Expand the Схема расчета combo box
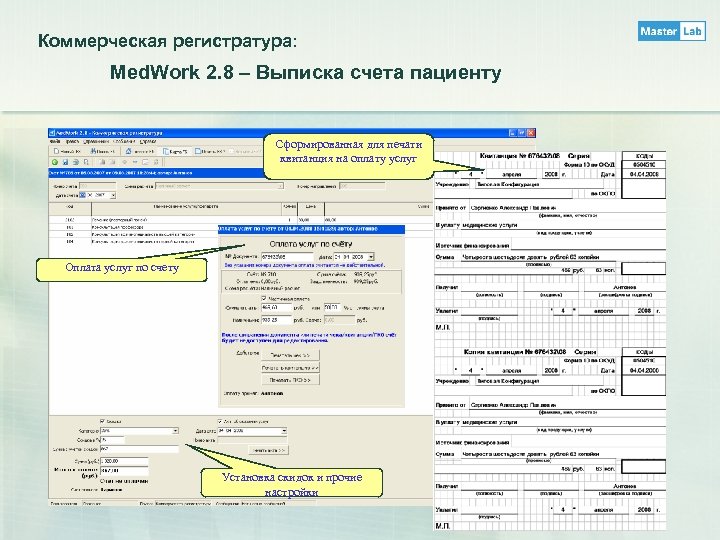Image resolution: width=720 pixels, height=540 pixels. (280, 186)
